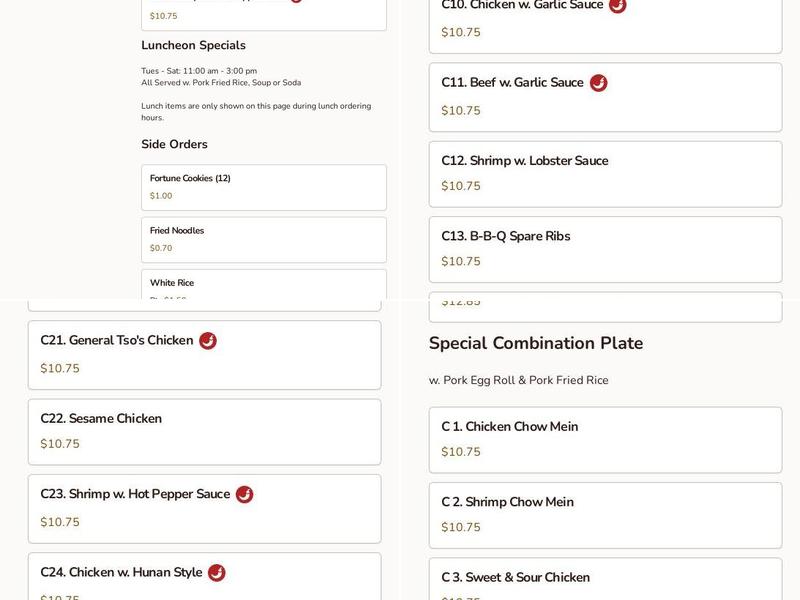800x600 pixels.
Task: Select the partially visible item priced $12.85
Action: pyautogui.click(x=605, y=307)
